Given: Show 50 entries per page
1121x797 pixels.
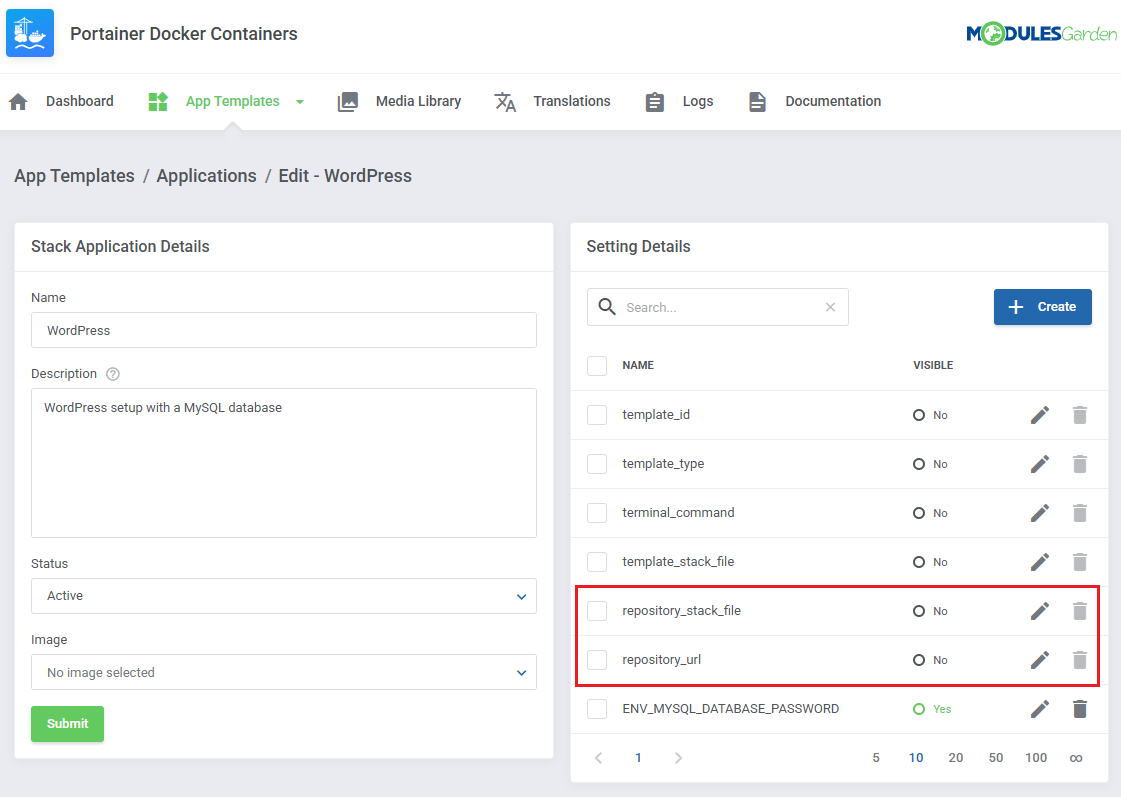Looking at the screenshot, I should point(996,758).
